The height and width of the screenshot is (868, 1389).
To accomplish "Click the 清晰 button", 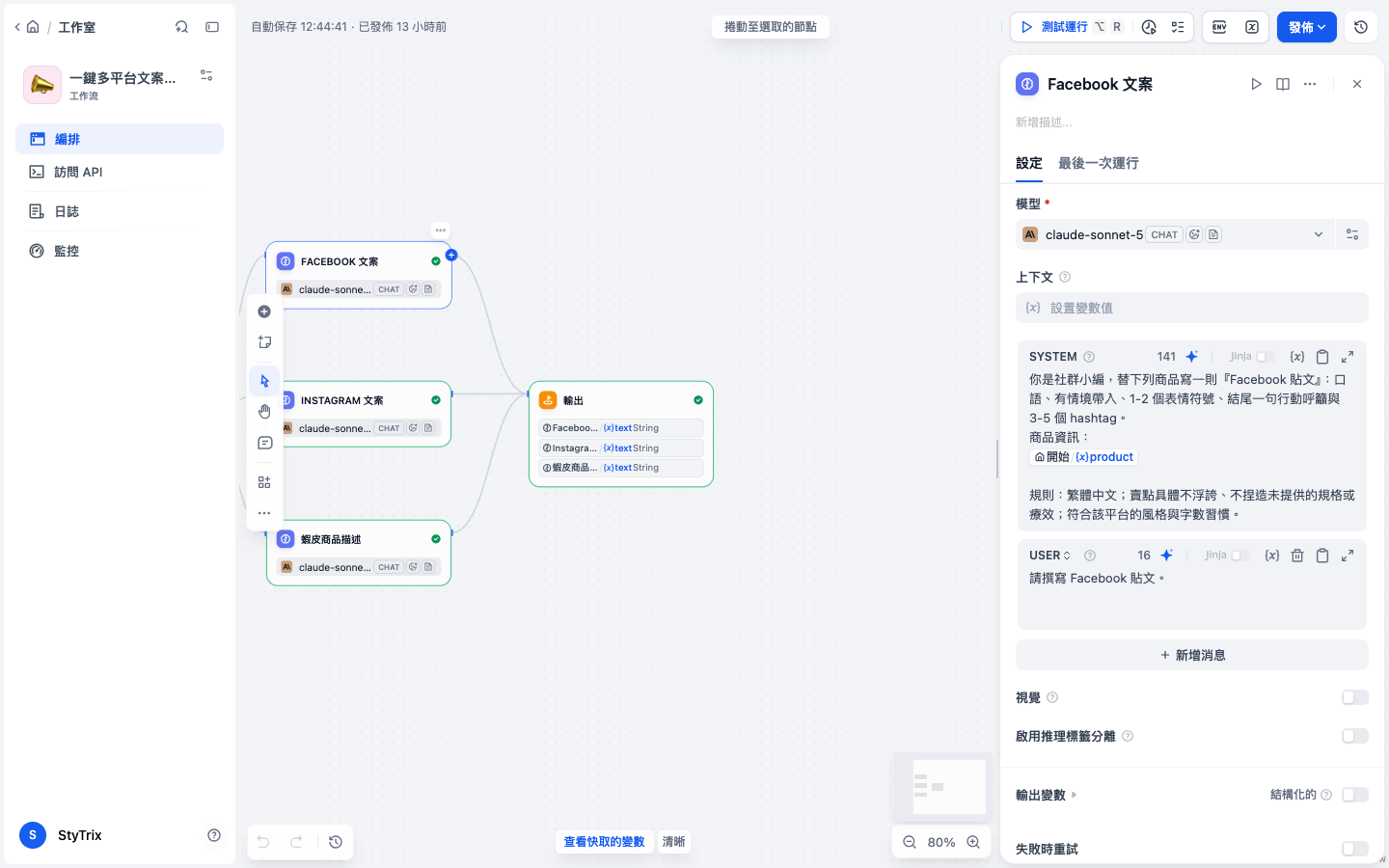I will [673, 842].
